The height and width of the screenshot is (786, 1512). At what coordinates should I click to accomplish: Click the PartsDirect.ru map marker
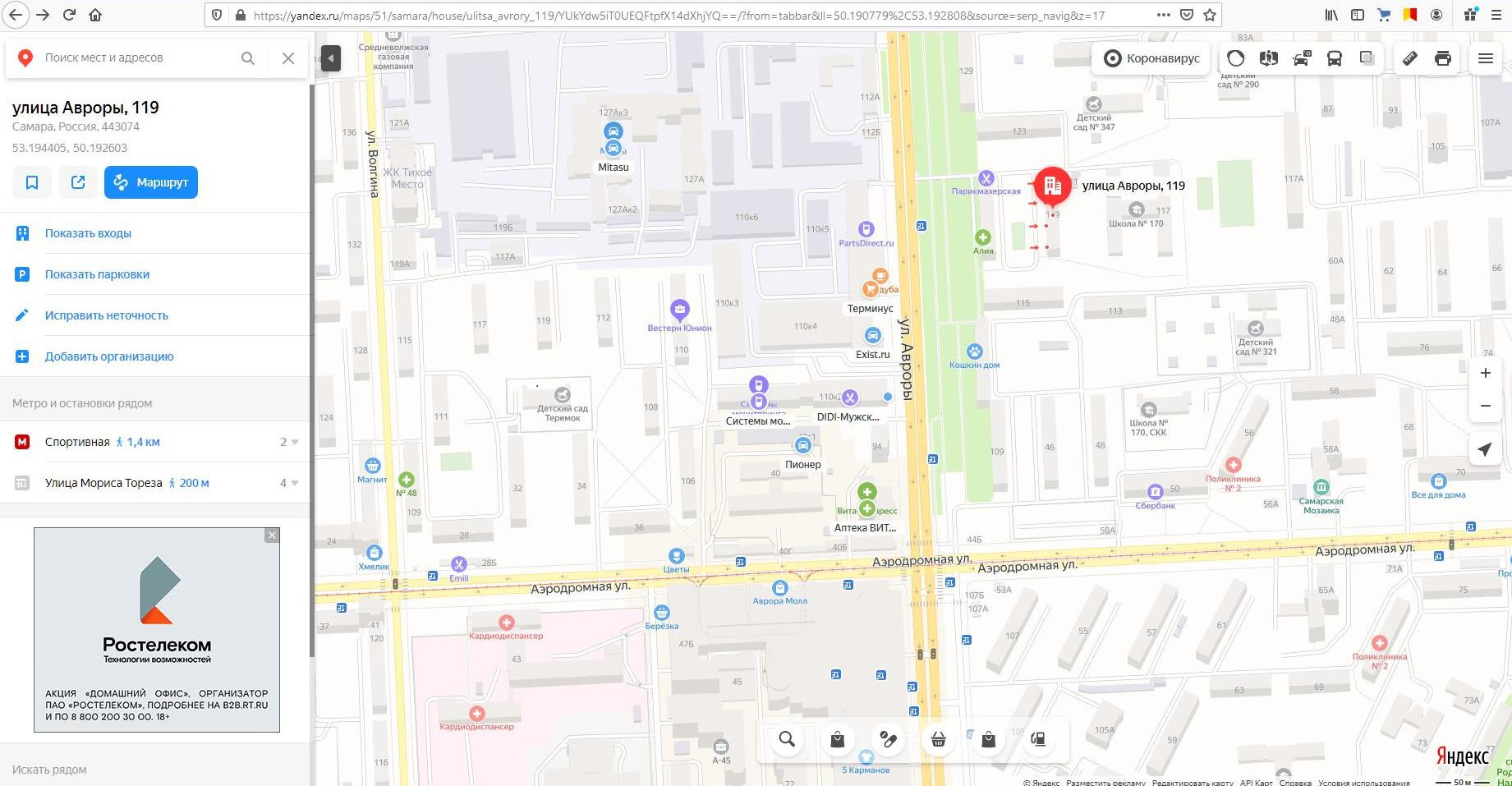click(x=866, y=229)
